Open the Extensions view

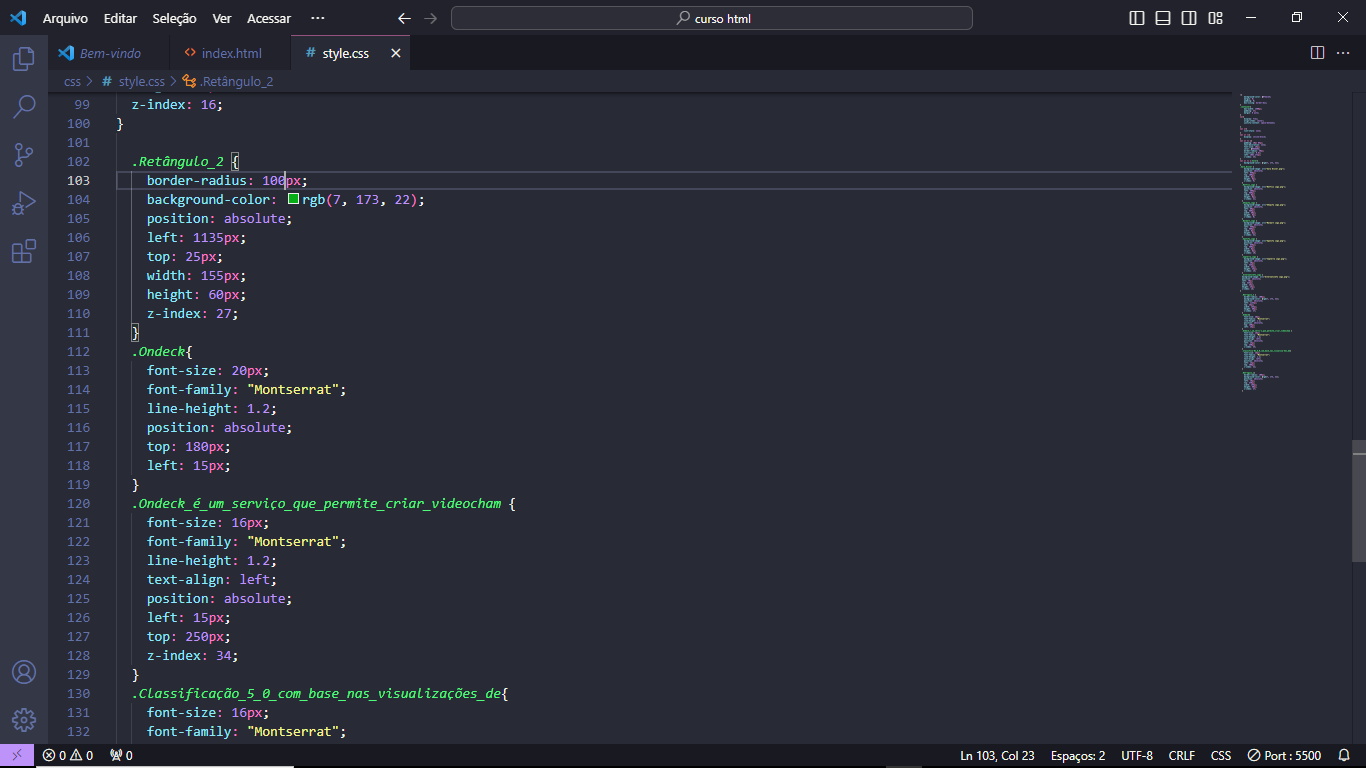(x=24, y=251)
